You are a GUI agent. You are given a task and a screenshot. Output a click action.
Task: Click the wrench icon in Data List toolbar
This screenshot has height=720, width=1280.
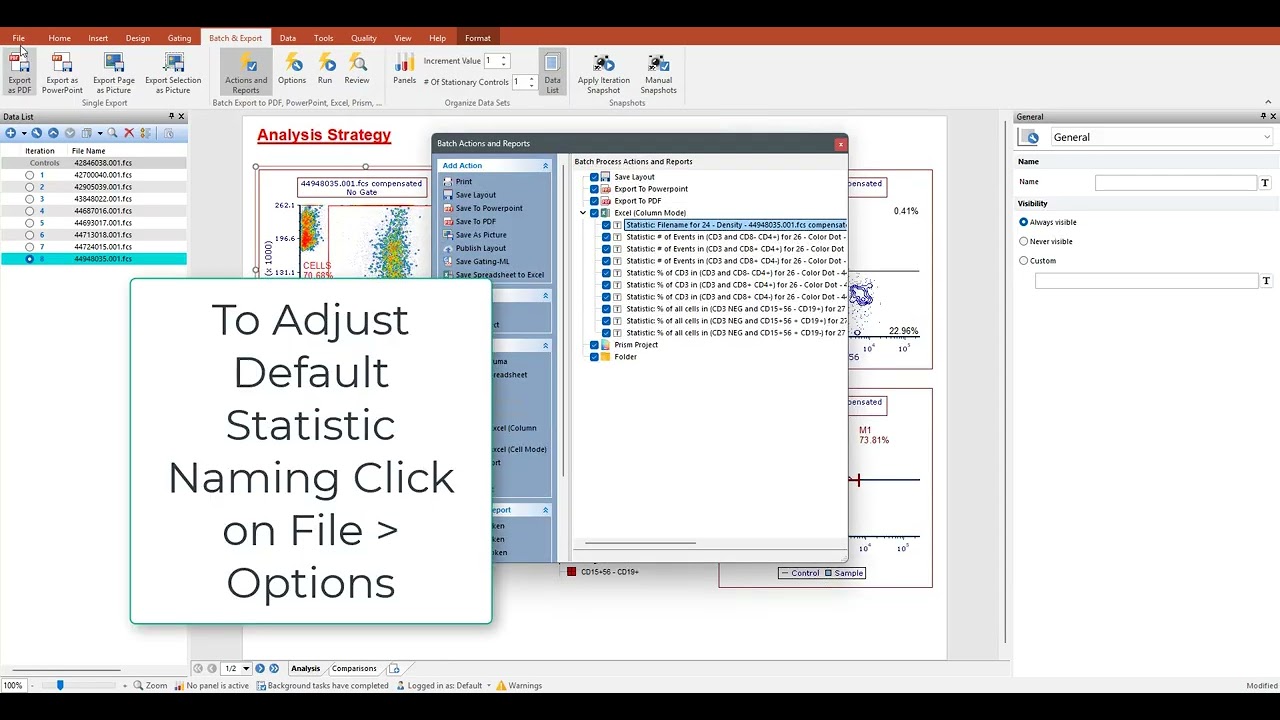[x=37, y=133]
